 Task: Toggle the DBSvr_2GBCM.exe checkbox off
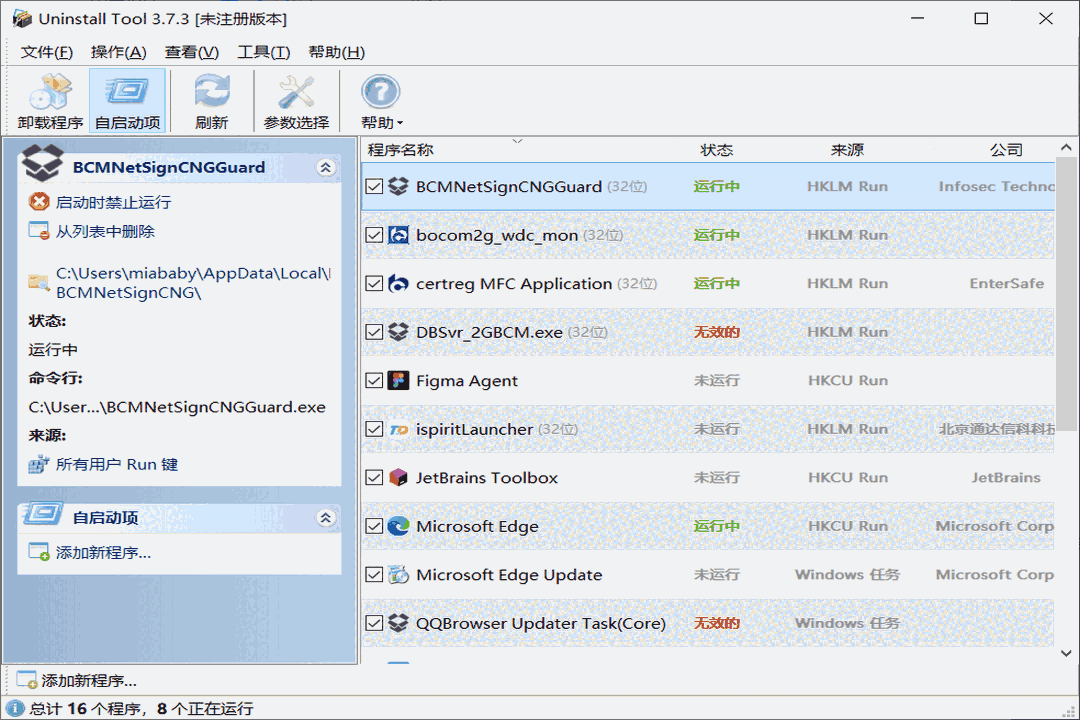point(374,331)
